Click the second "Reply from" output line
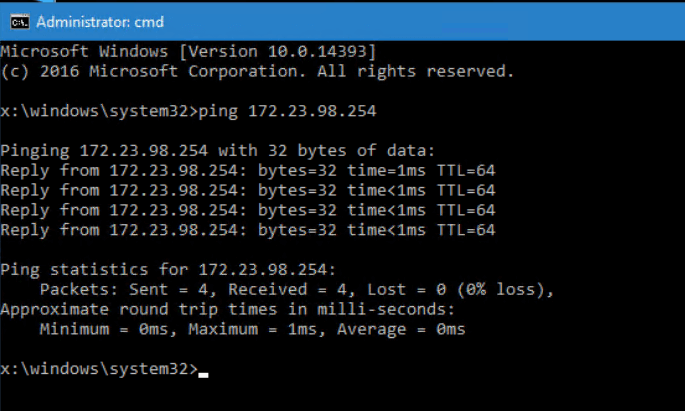 coord(247,190)
